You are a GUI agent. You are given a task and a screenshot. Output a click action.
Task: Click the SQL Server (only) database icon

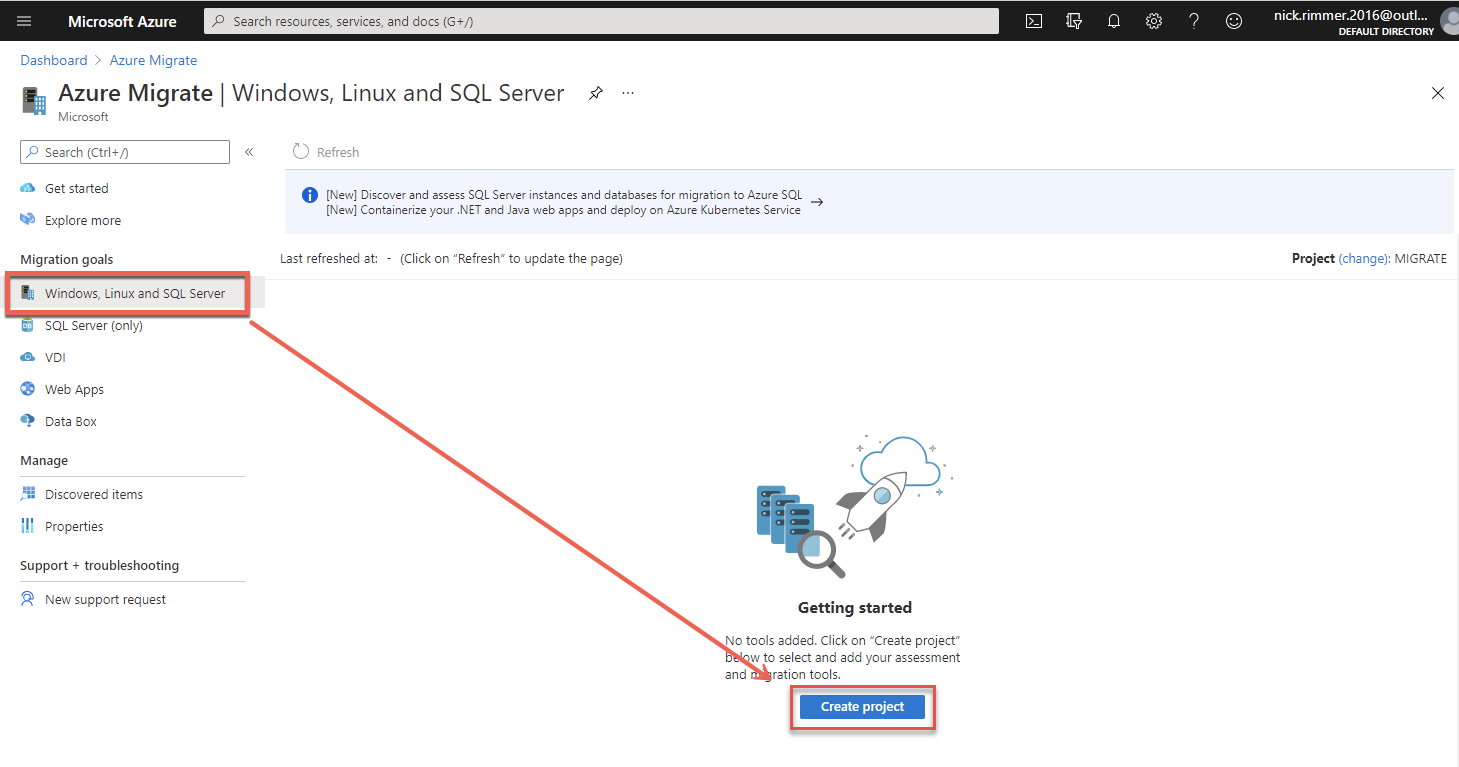pos(28,325)
